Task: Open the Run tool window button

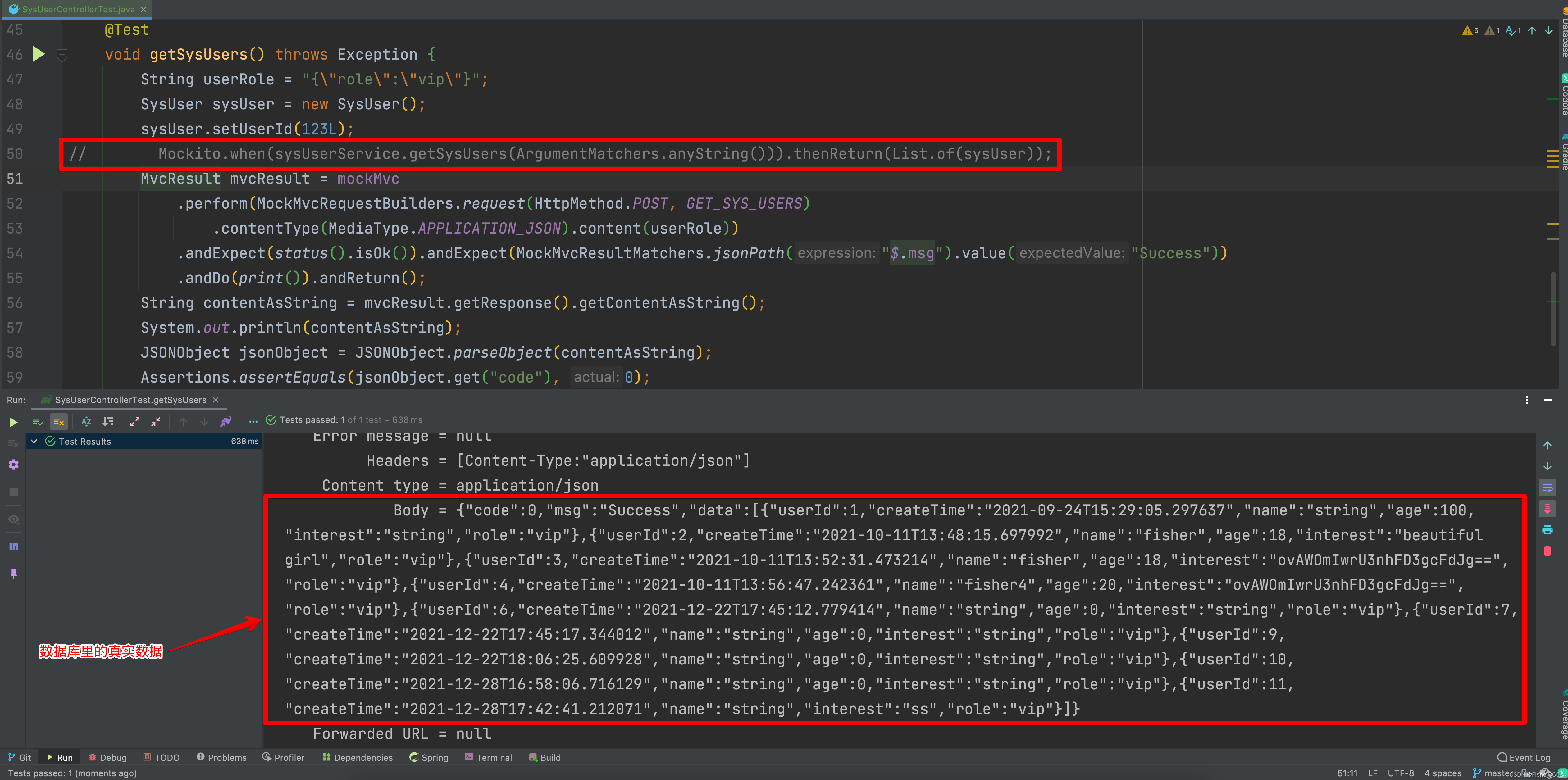Action: (60, 757)
